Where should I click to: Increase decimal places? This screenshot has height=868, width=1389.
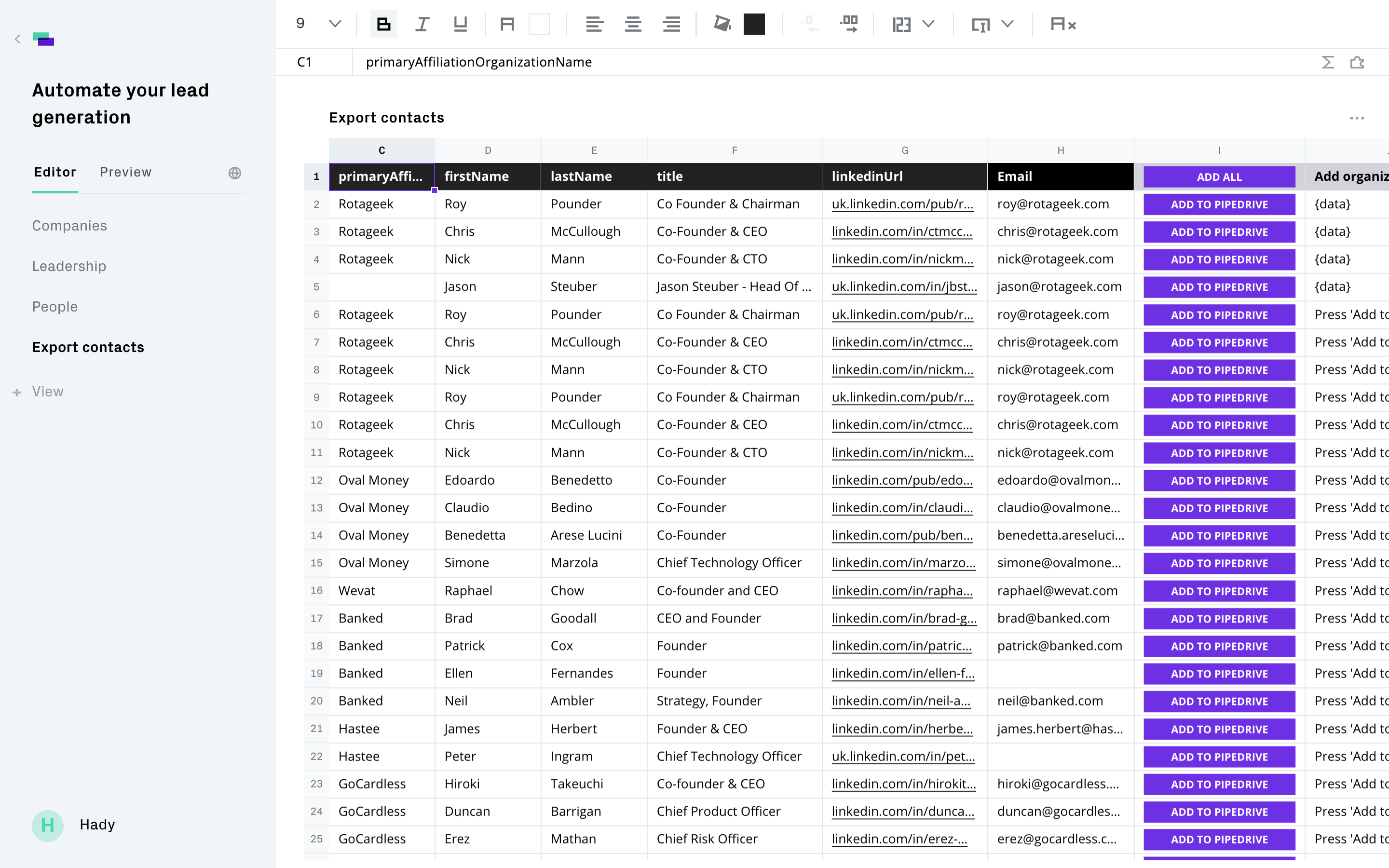pos(849,24)
